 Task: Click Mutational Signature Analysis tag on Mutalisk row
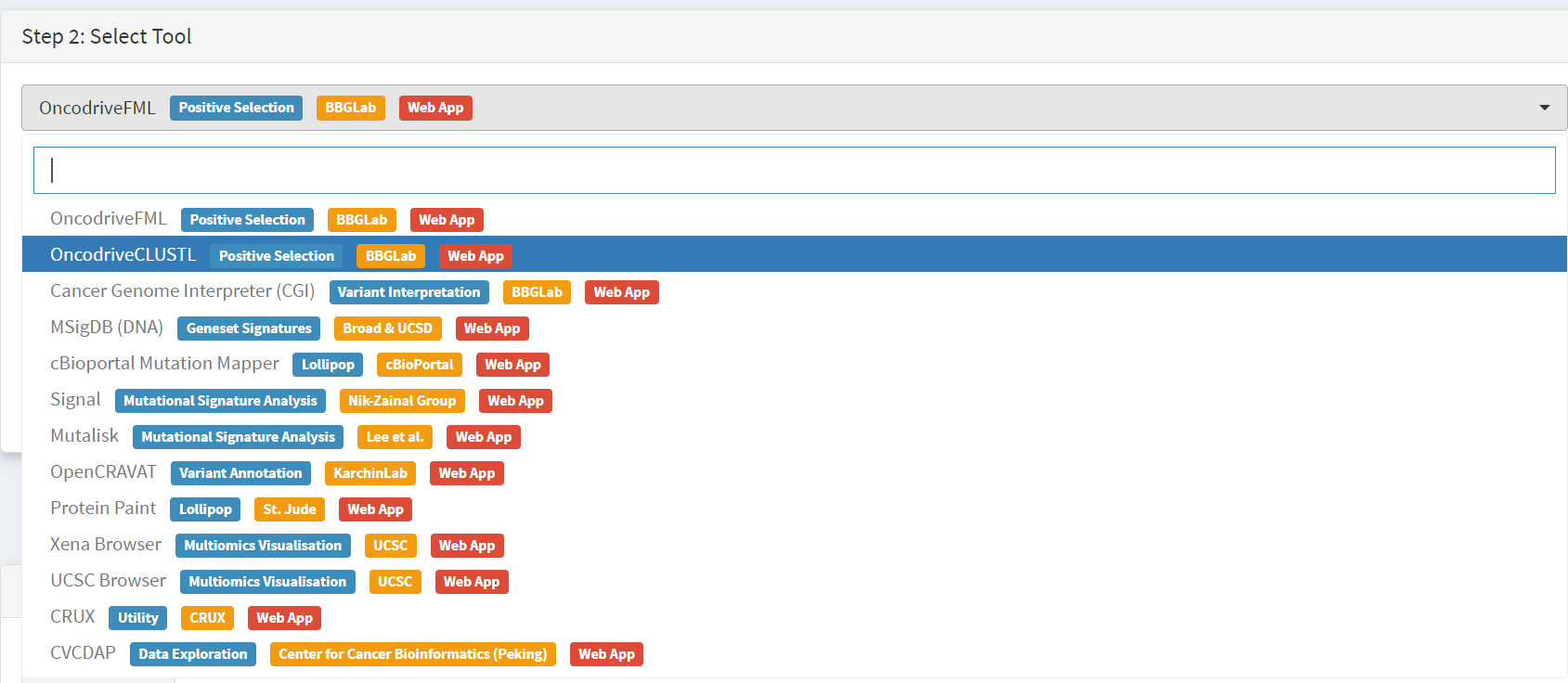pyautogui.click(x=238, y=437)
